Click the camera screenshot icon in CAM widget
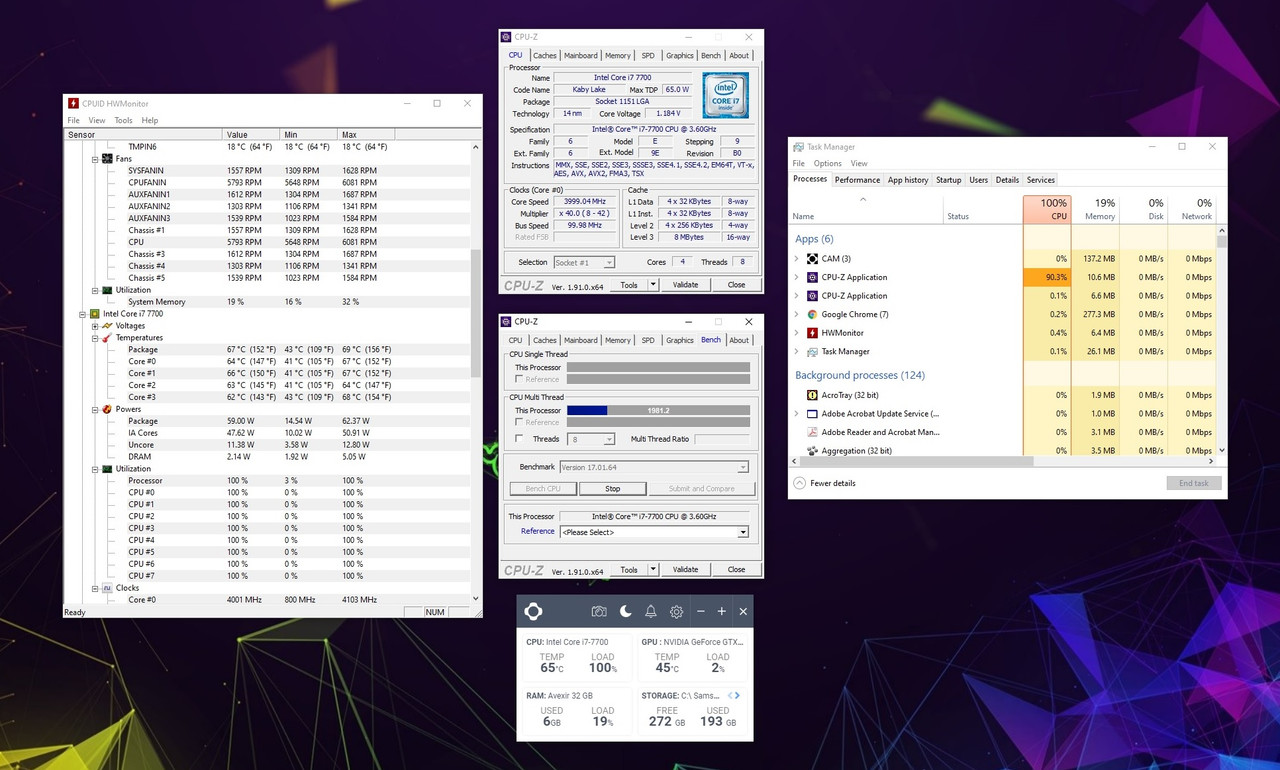The width and height of the screenshot is (1280, 770). pos(599,611)
